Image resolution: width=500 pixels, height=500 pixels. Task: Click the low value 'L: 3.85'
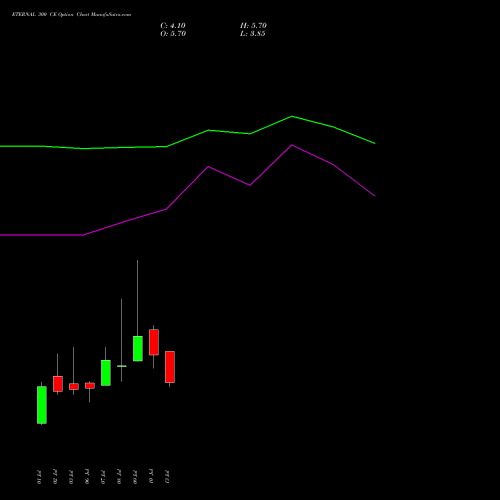pyautogui.click(x=253, y=34)
